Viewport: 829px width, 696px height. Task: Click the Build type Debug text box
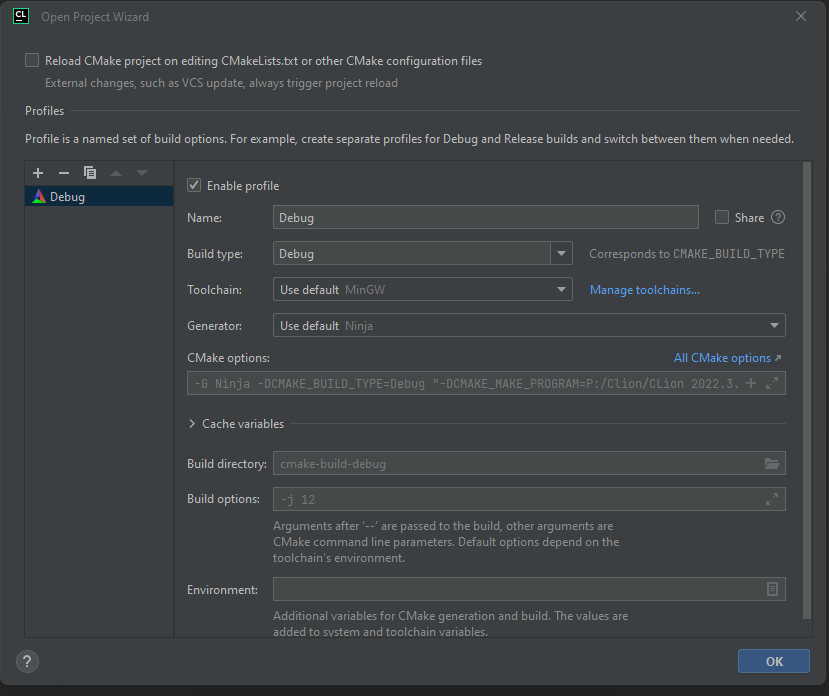412,253
